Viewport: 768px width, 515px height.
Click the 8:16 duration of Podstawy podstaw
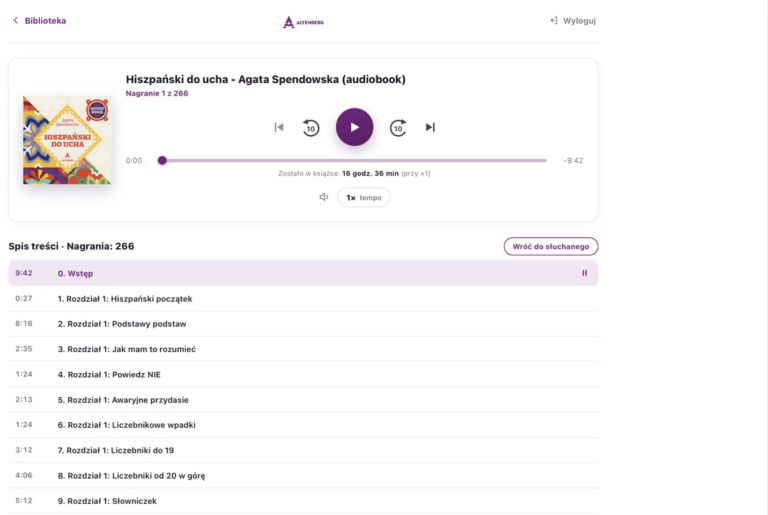tap(24, 323)
